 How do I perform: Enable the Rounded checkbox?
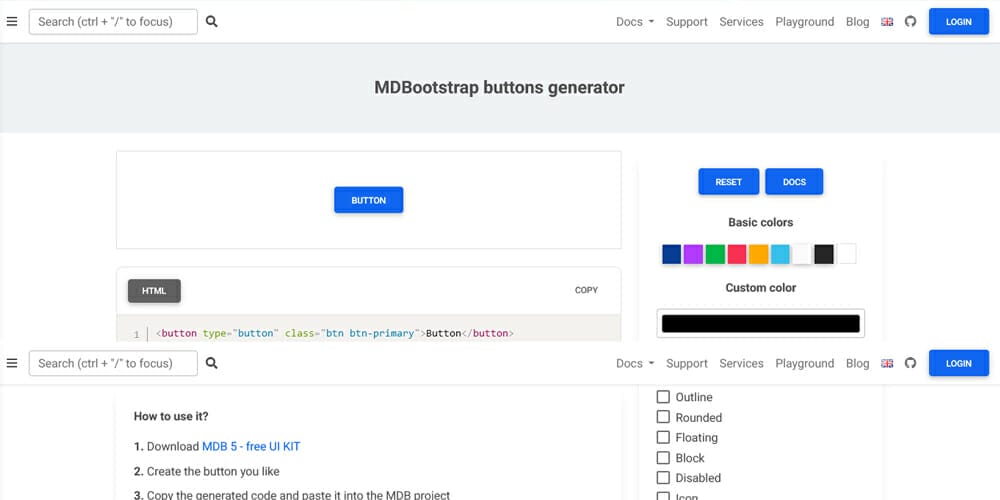tap(663, 417)
